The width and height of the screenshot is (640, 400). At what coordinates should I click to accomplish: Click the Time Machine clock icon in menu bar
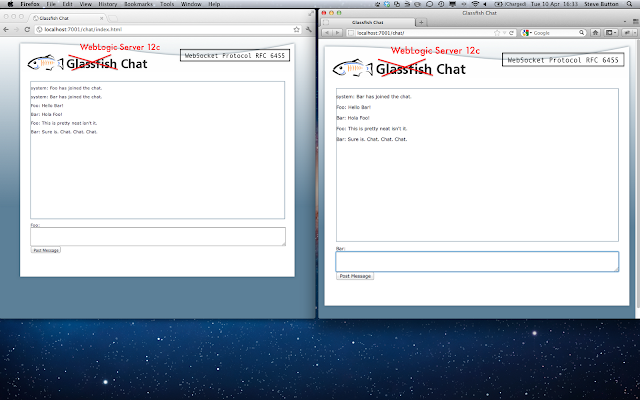pyautogui.click(x=441, y=4)
